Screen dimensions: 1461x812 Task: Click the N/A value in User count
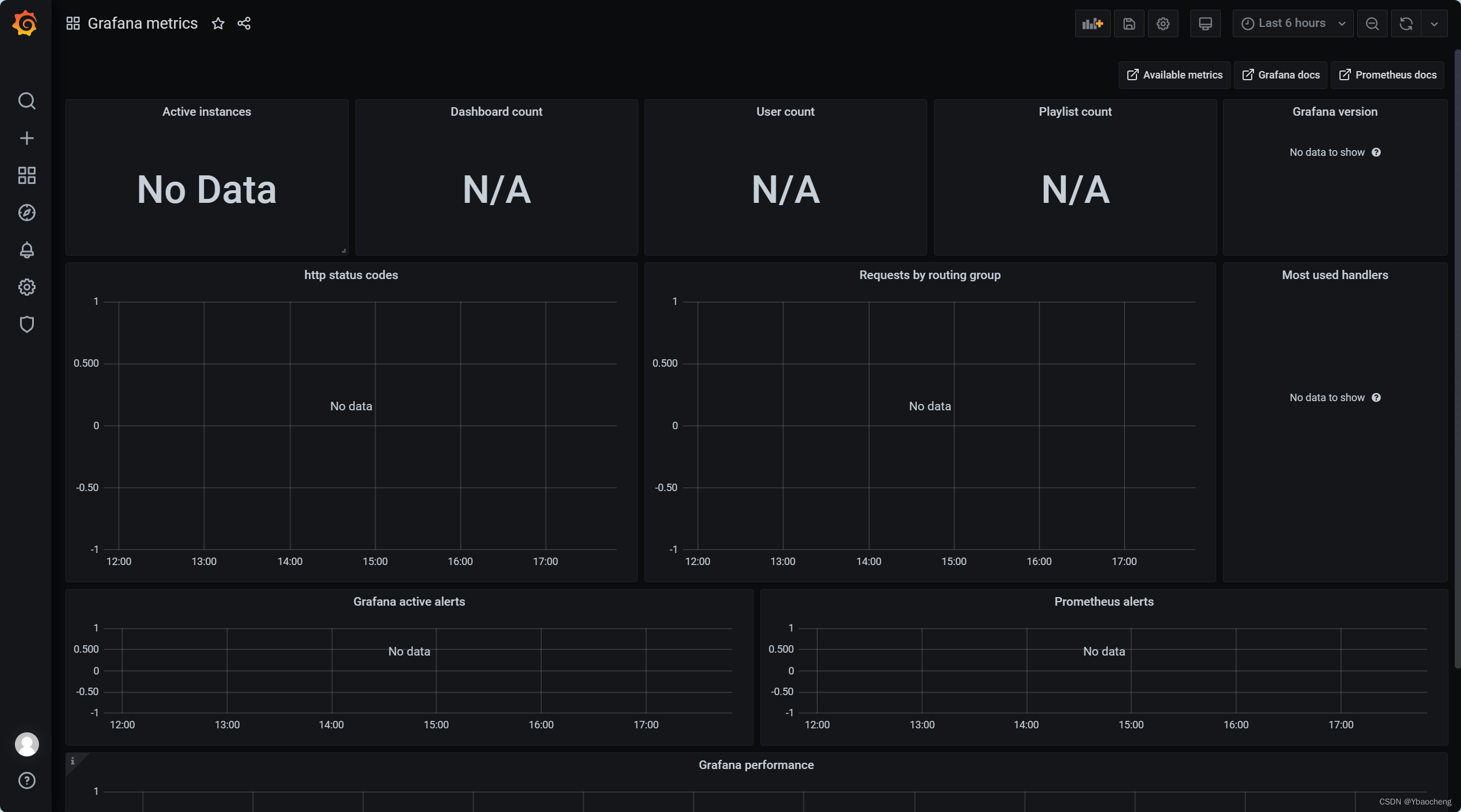point(786,190)
